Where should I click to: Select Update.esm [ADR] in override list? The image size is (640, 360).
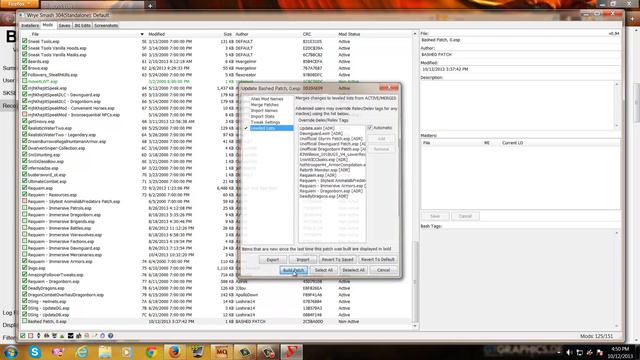pyautogui.click(x=317, y=128)
